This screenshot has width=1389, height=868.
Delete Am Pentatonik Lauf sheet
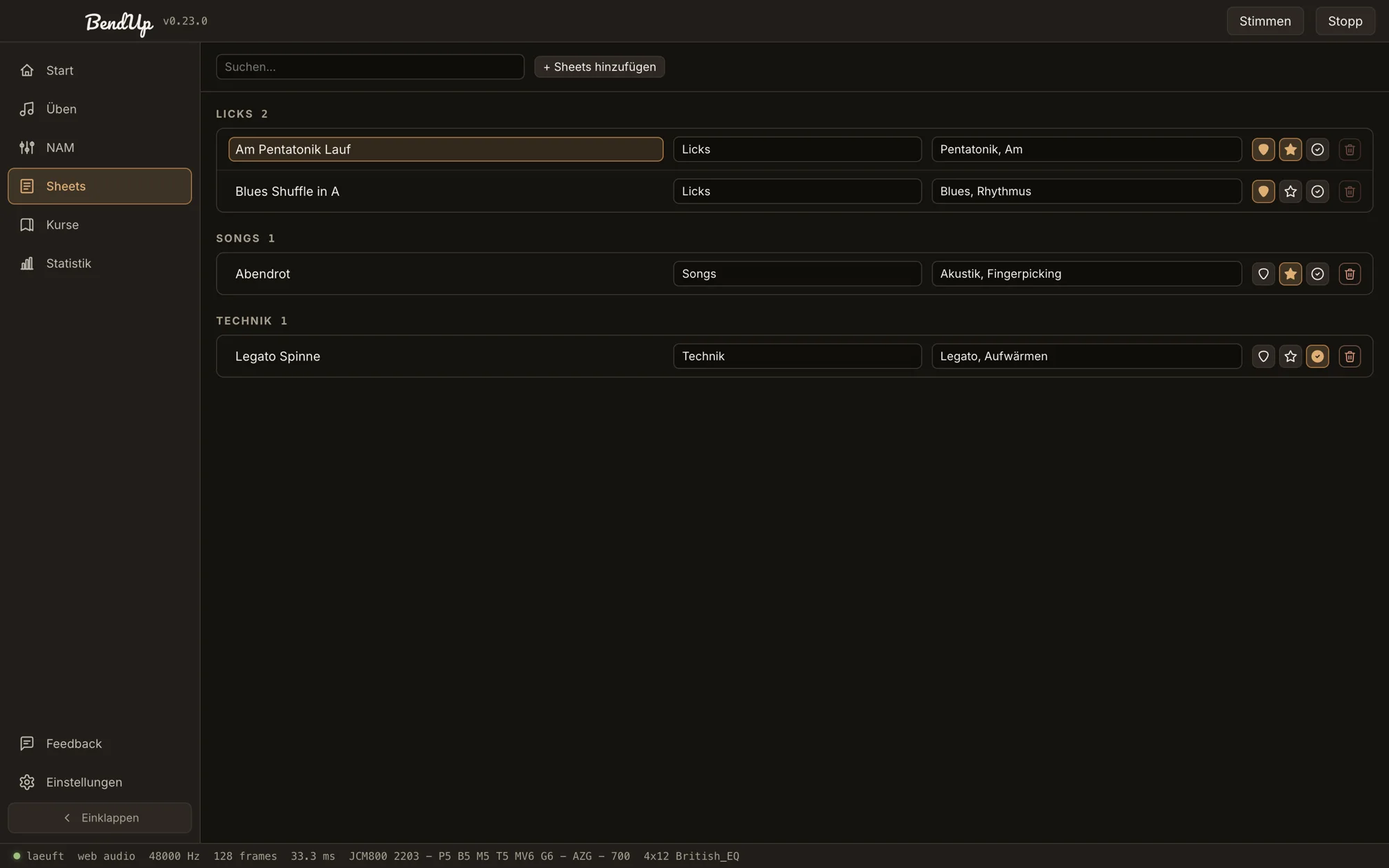pyautogui.click(x=1349, y=149)
